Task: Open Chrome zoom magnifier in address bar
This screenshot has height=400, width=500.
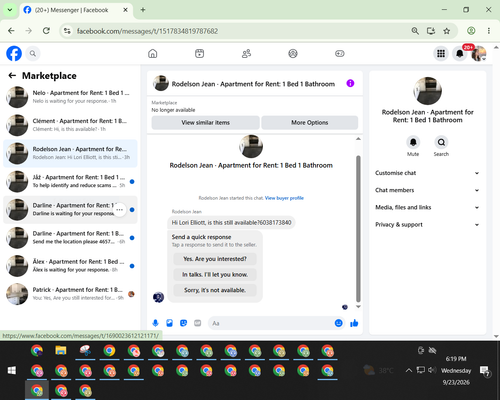Action: click(x=415, y=31)
